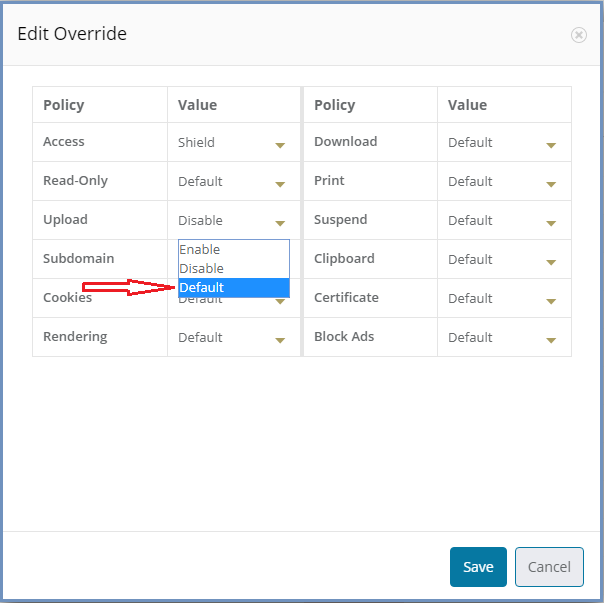
Task: Close the Edit Override dialog with the X icon
Action: click(x=579, y=35)
